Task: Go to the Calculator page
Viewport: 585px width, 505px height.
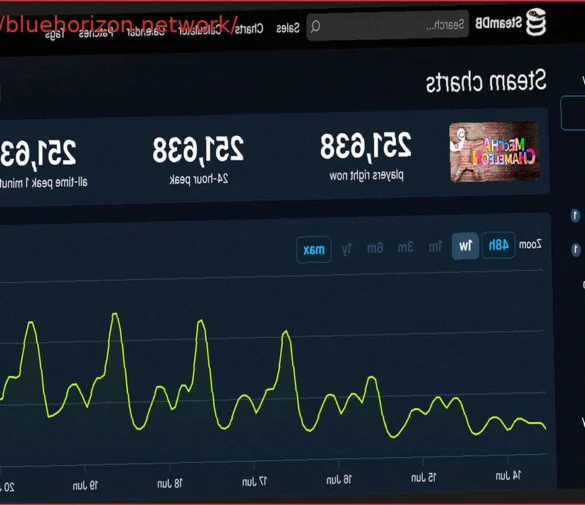Action: pyautogui.click(x=200, y=30)
